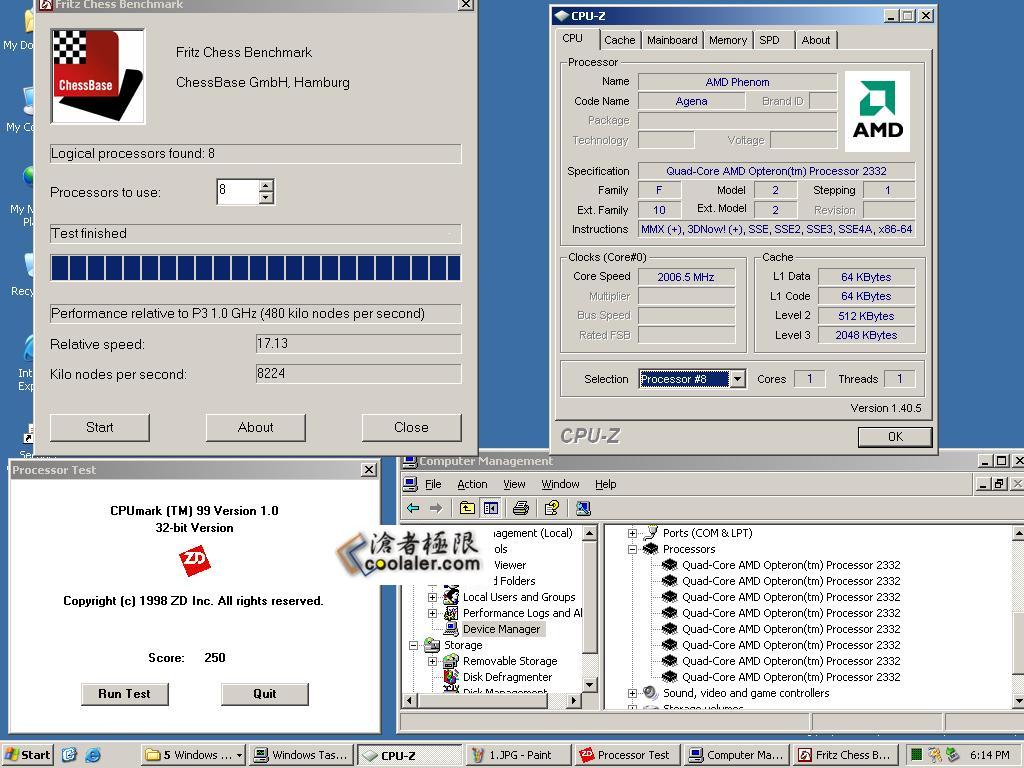Click the Relative speed field showing 17.13
Screen dimensions: 1024x768
click(x=359, y=344)
